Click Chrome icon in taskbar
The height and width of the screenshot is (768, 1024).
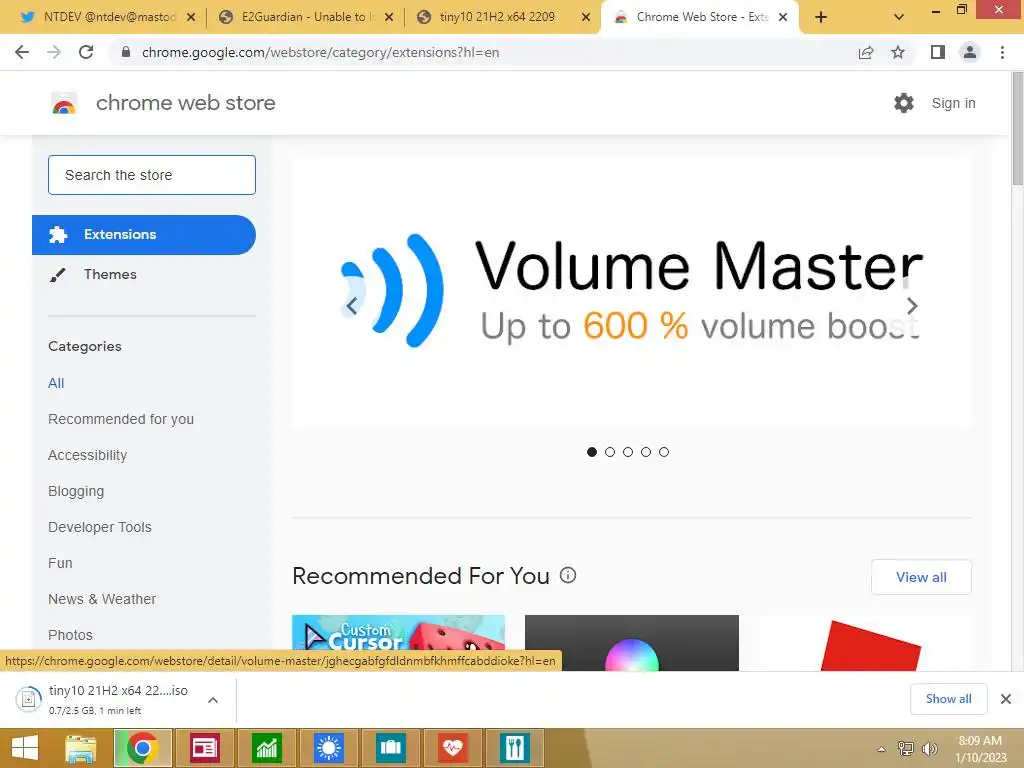tap(143, 748)
